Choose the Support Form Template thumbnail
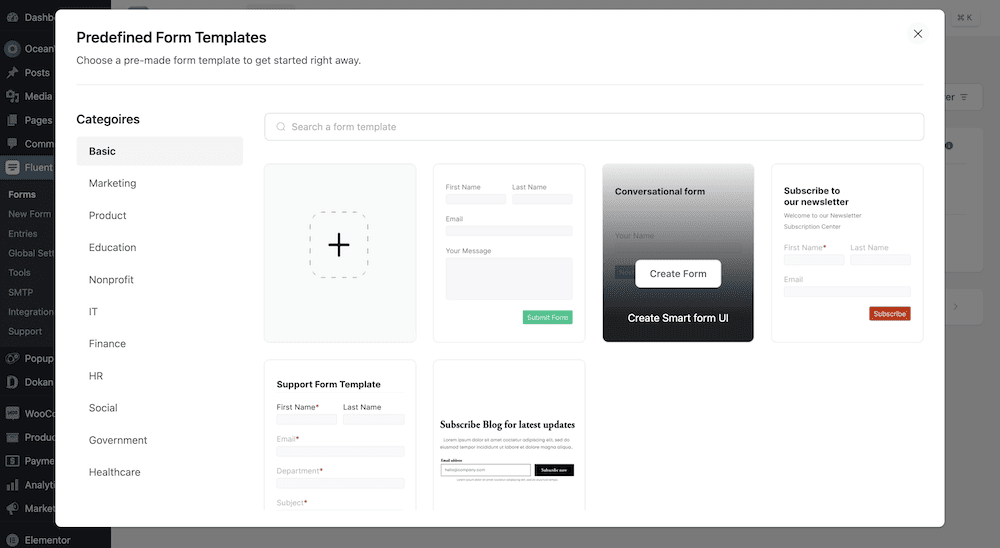Image resolution: width=1000 pixels, height=548 pixels. click(340, 435)
